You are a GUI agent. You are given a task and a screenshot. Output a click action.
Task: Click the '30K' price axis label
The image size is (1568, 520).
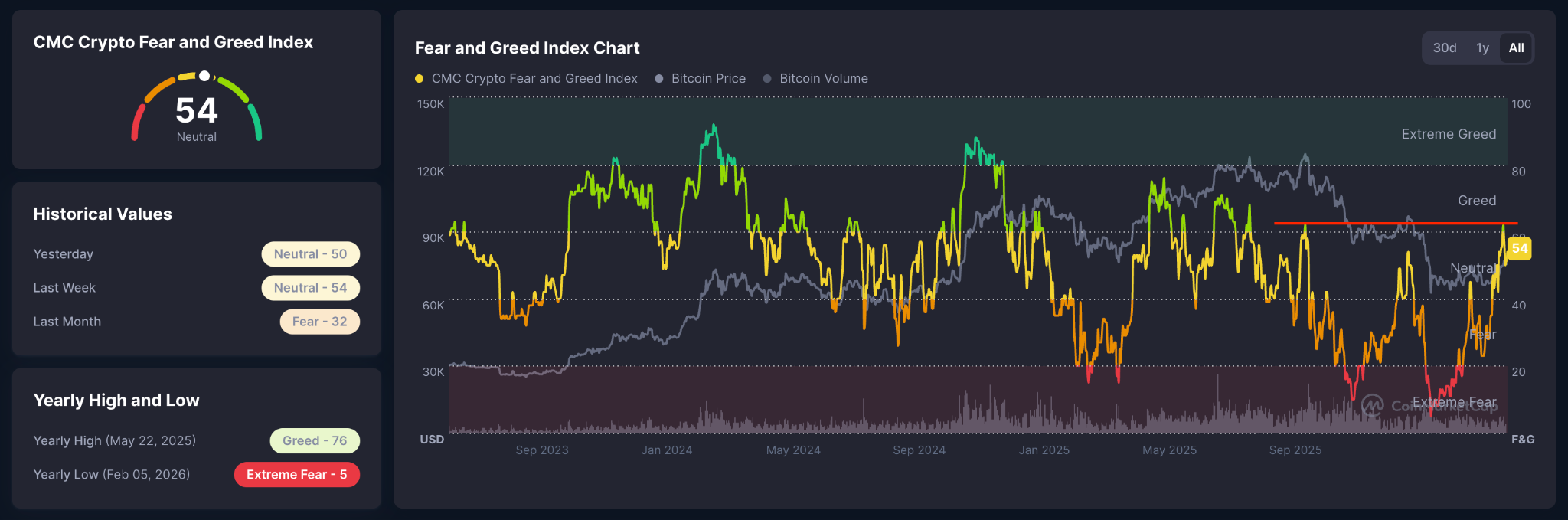click(433, 372)
